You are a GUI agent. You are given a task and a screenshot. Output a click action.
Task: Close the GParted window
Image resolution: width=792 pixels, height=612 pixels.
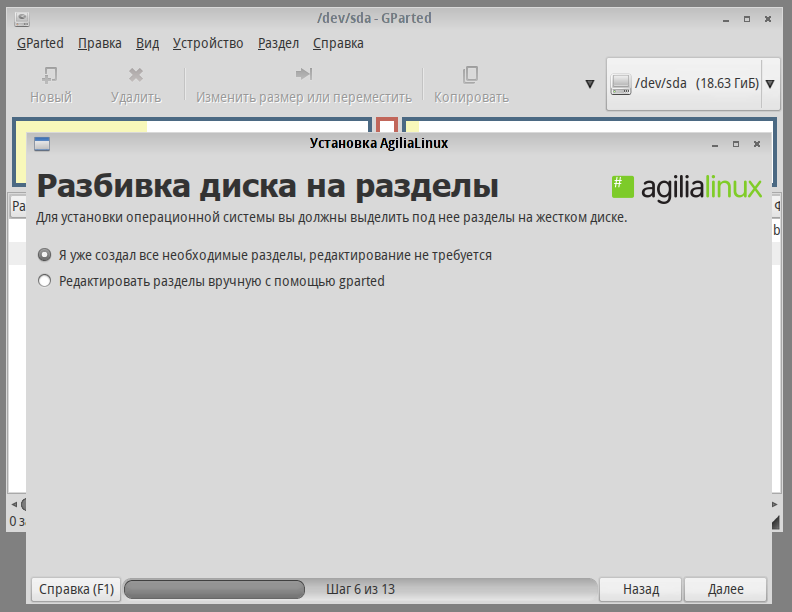click(768, 19)
